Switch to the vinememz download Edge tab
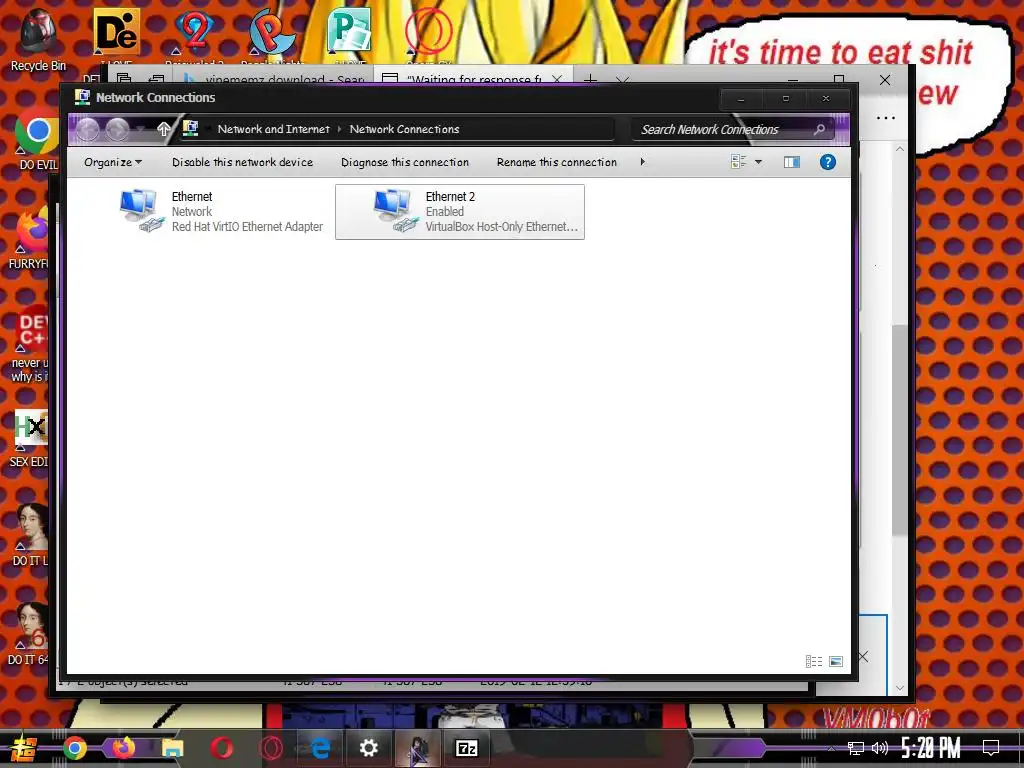Viewport: 1024px width, 768px height. click(274, 78)
